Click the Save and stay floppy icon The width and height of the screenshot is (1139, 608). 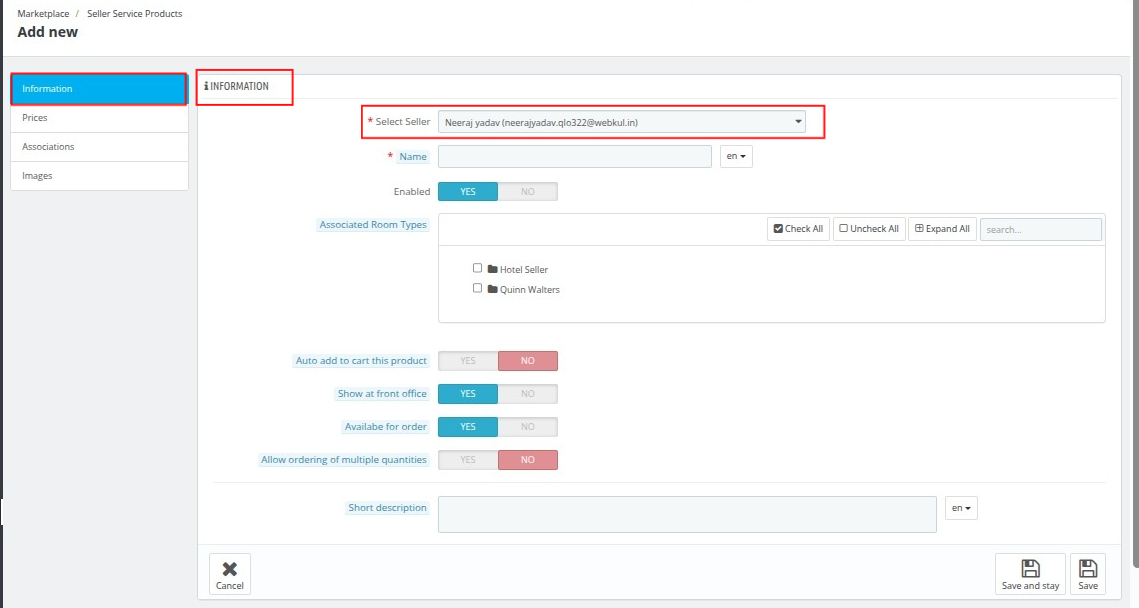point(1030,568)
